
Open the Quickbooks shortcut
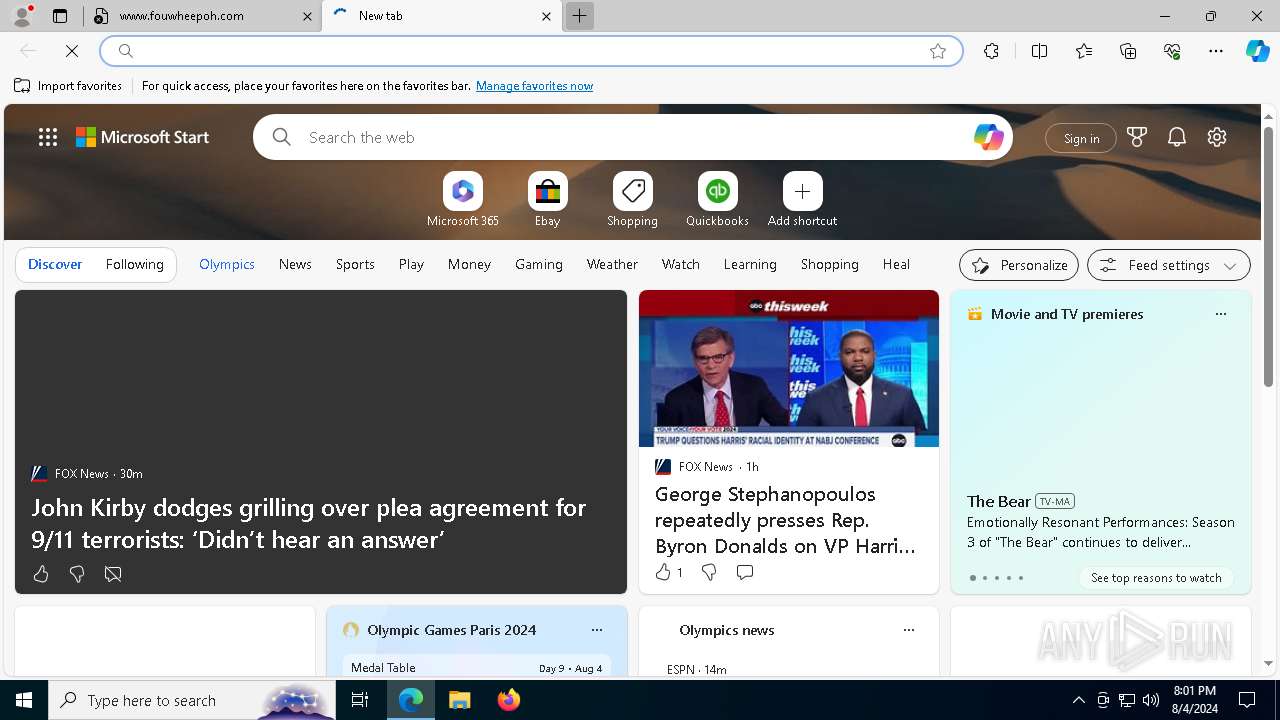(717, 200)
